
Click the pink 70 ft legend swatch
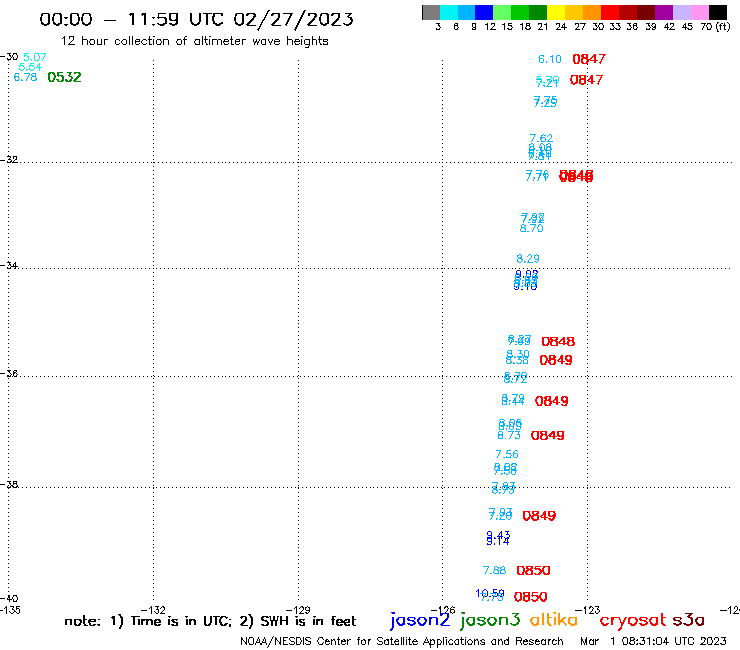[x=699, y=12]
